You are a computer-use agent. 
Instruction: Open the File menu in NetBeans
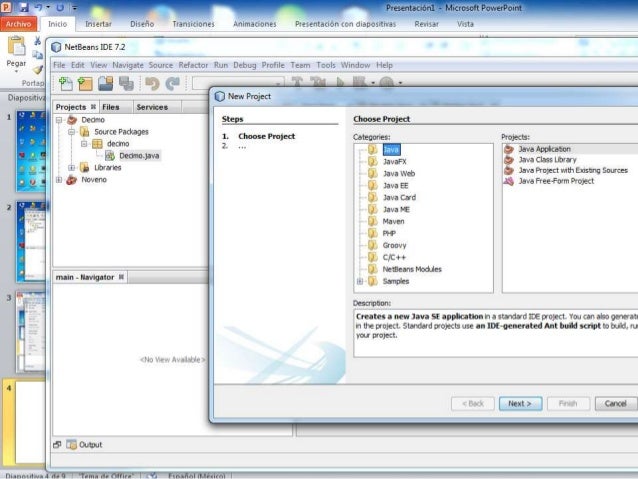[x=59, y=65]
